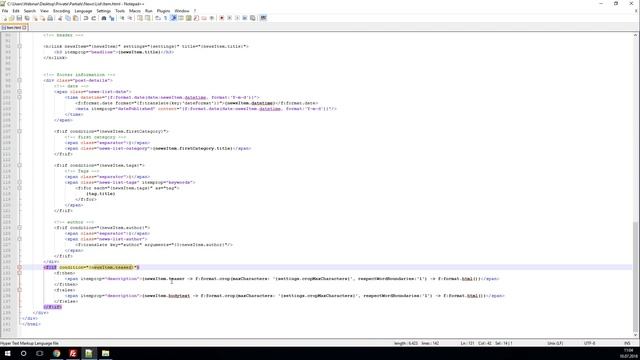Open the Search menu
640x360 pixels.
30,11
